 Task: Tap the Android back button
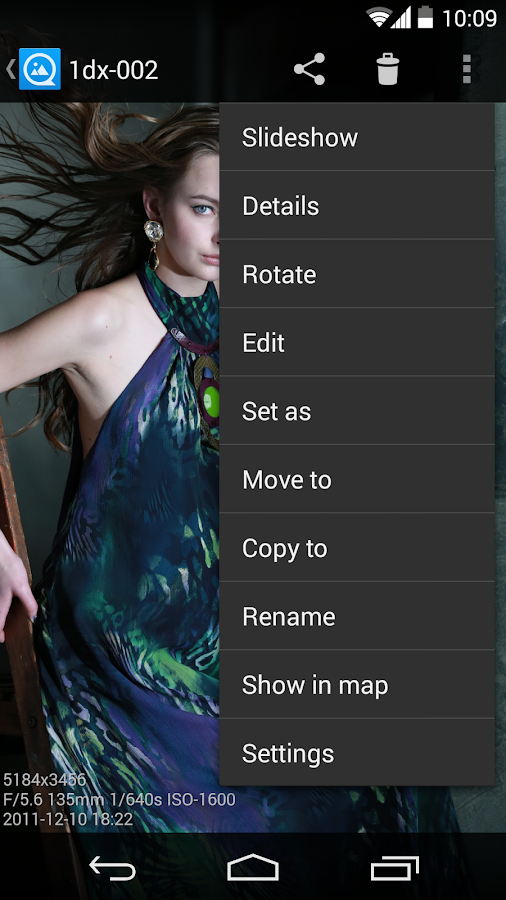click(x=112, y=869)
